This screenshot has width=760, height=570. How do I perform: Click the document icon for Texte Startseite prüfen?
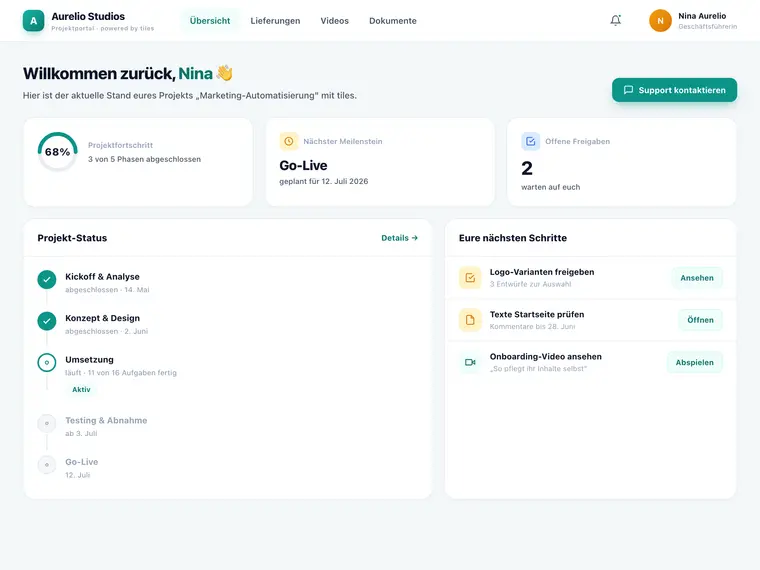(x=470, y=320)
